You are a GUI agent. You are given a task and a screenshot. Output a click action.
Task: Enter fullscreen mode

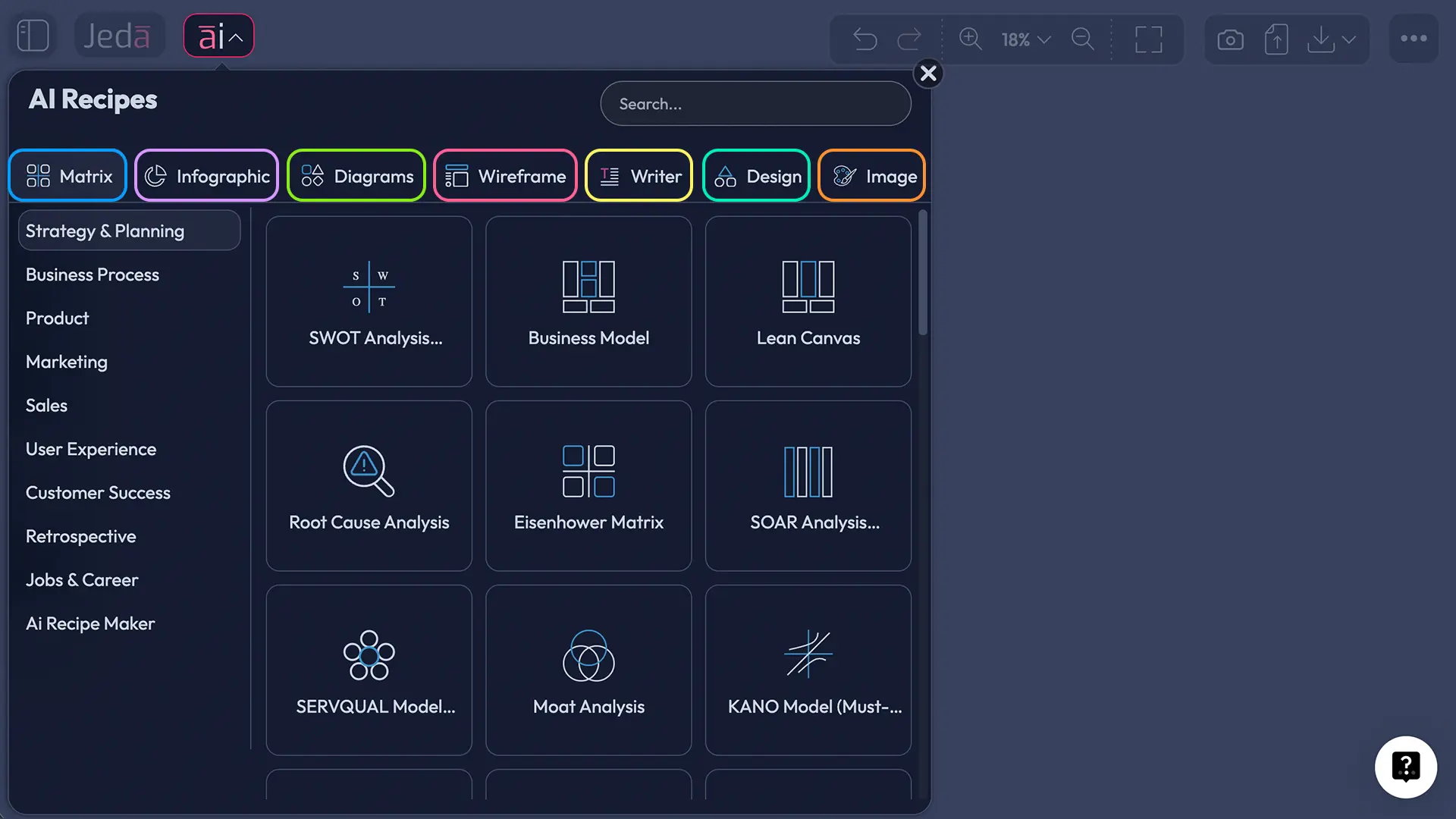click(x=1148, y=39)
